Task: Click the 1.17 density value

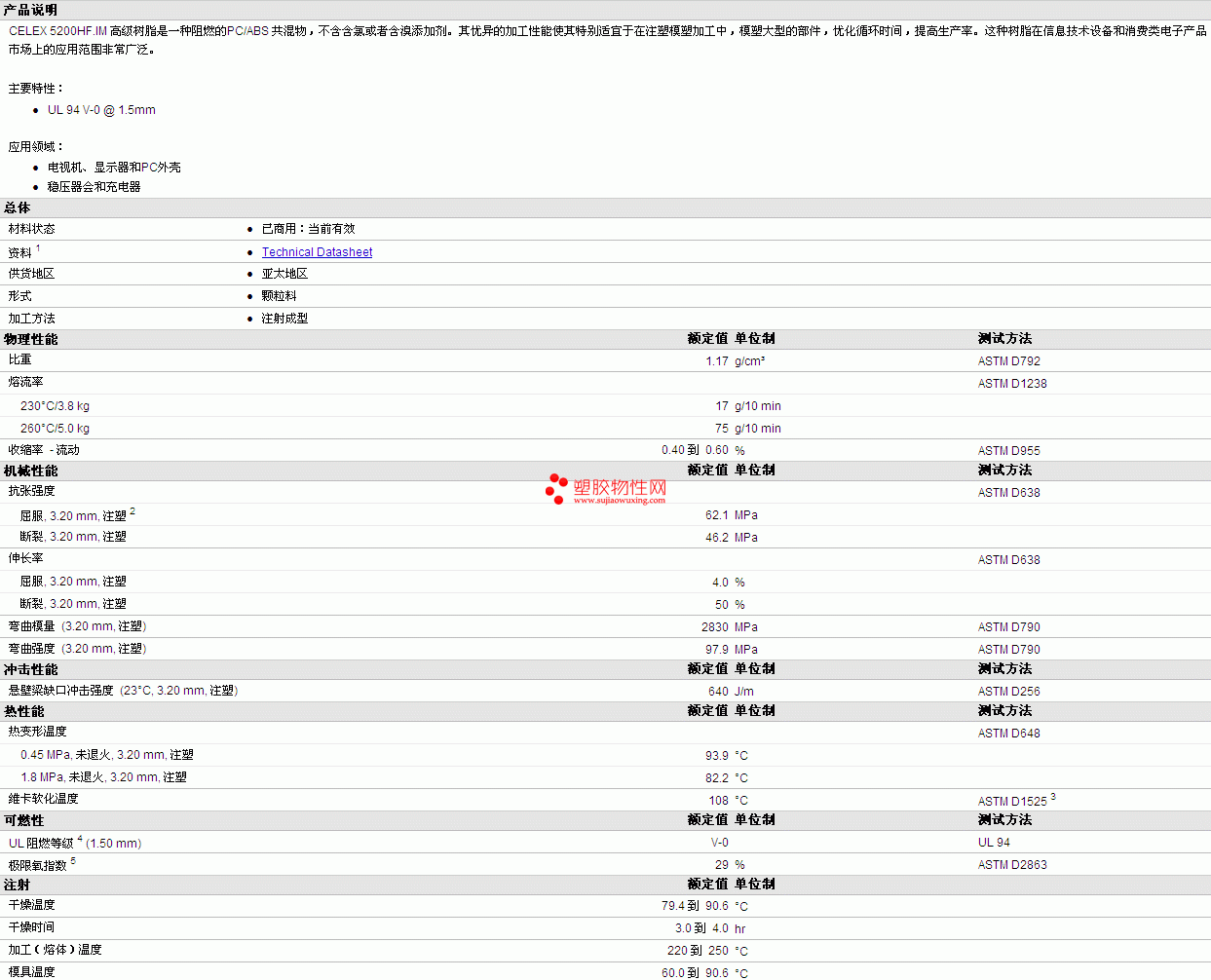Action: tap(717, 361)
